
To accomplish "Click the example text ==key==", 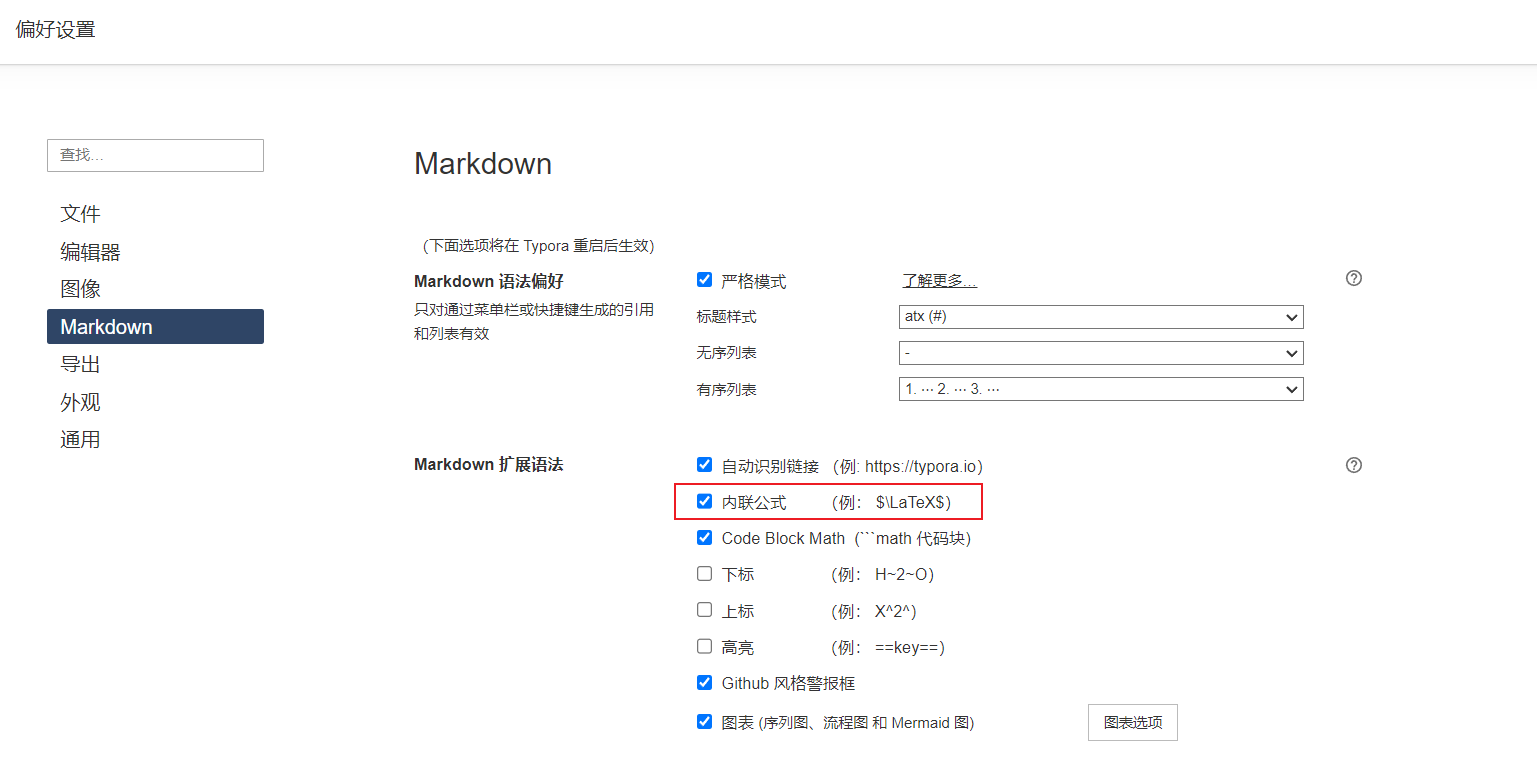I will click(907, 647).
